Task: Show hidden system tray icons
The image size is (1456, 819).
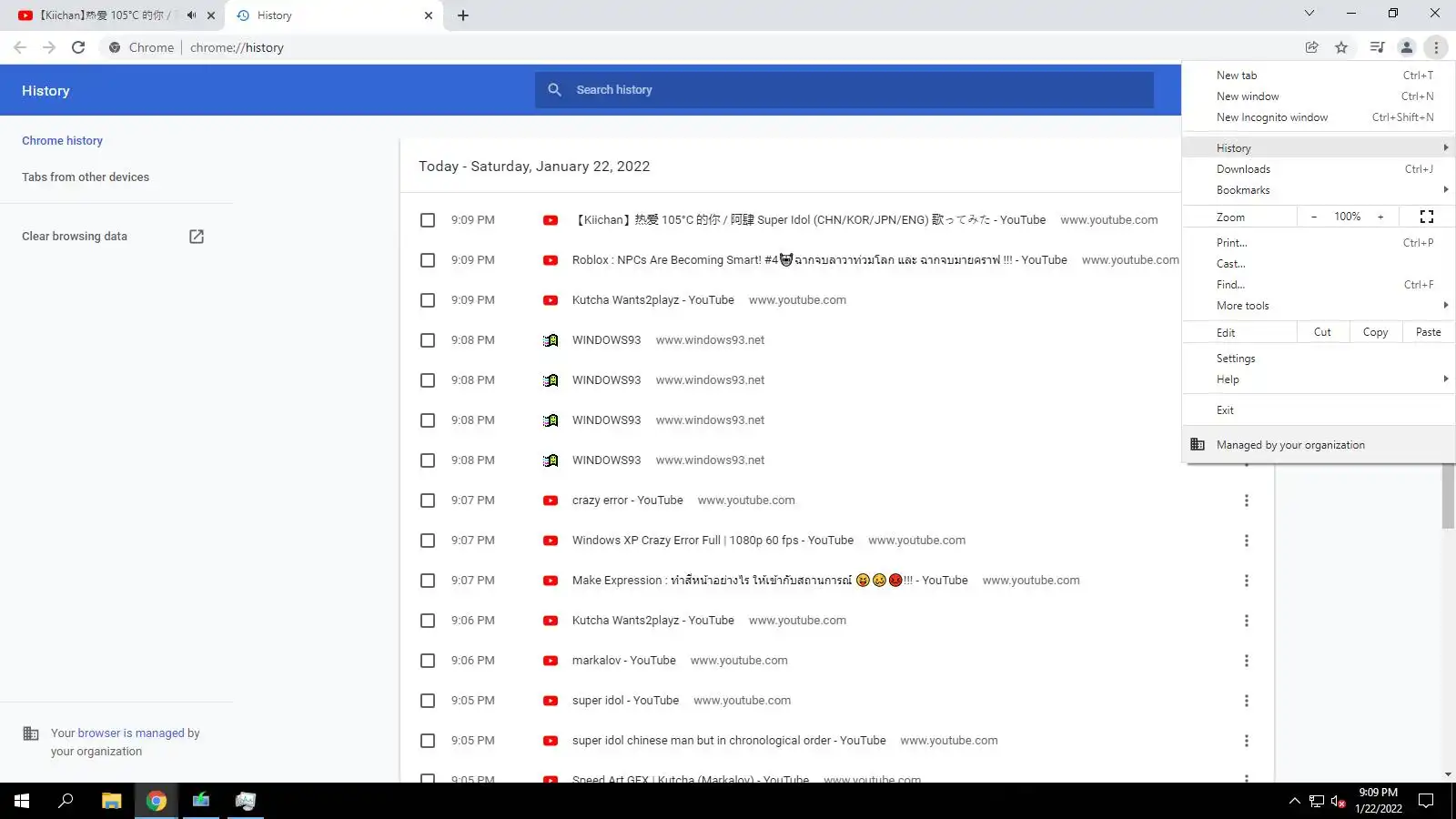Action: coord(1294,801)
